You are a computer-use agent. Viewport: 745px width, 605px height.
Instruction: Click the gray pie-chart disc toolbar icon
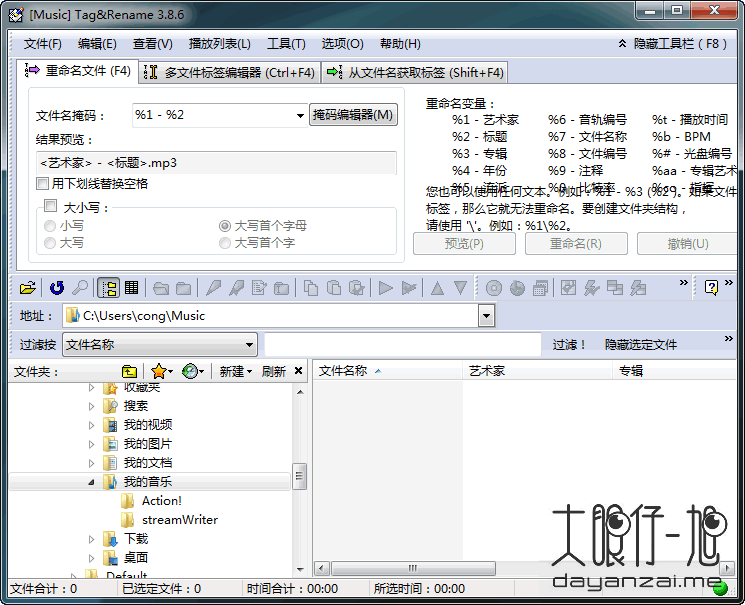coord(517,288)
